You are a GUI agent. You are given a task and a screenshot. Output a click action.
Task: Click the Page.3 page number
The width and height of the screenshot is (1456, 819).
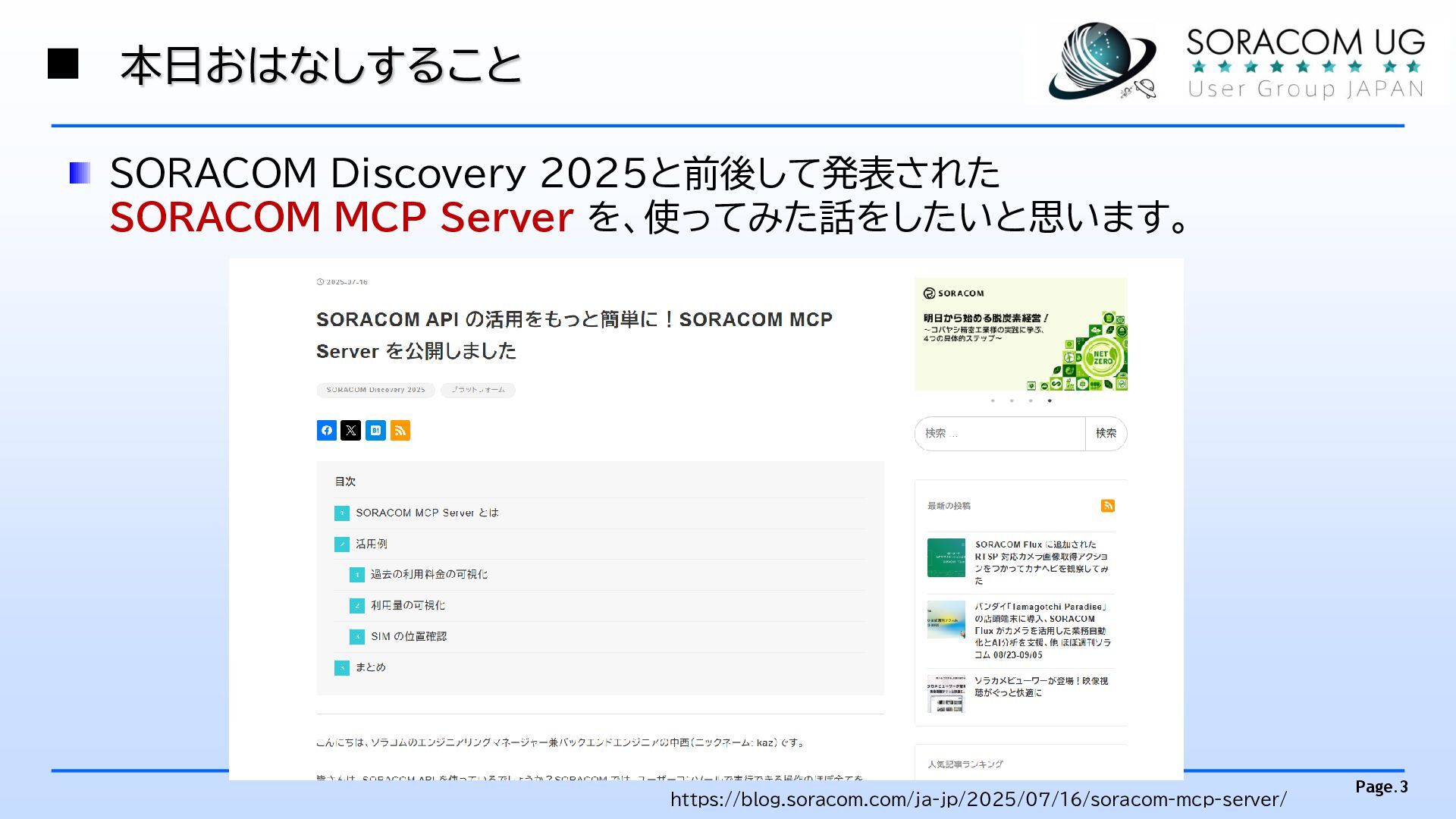(x=1382, y=787)
